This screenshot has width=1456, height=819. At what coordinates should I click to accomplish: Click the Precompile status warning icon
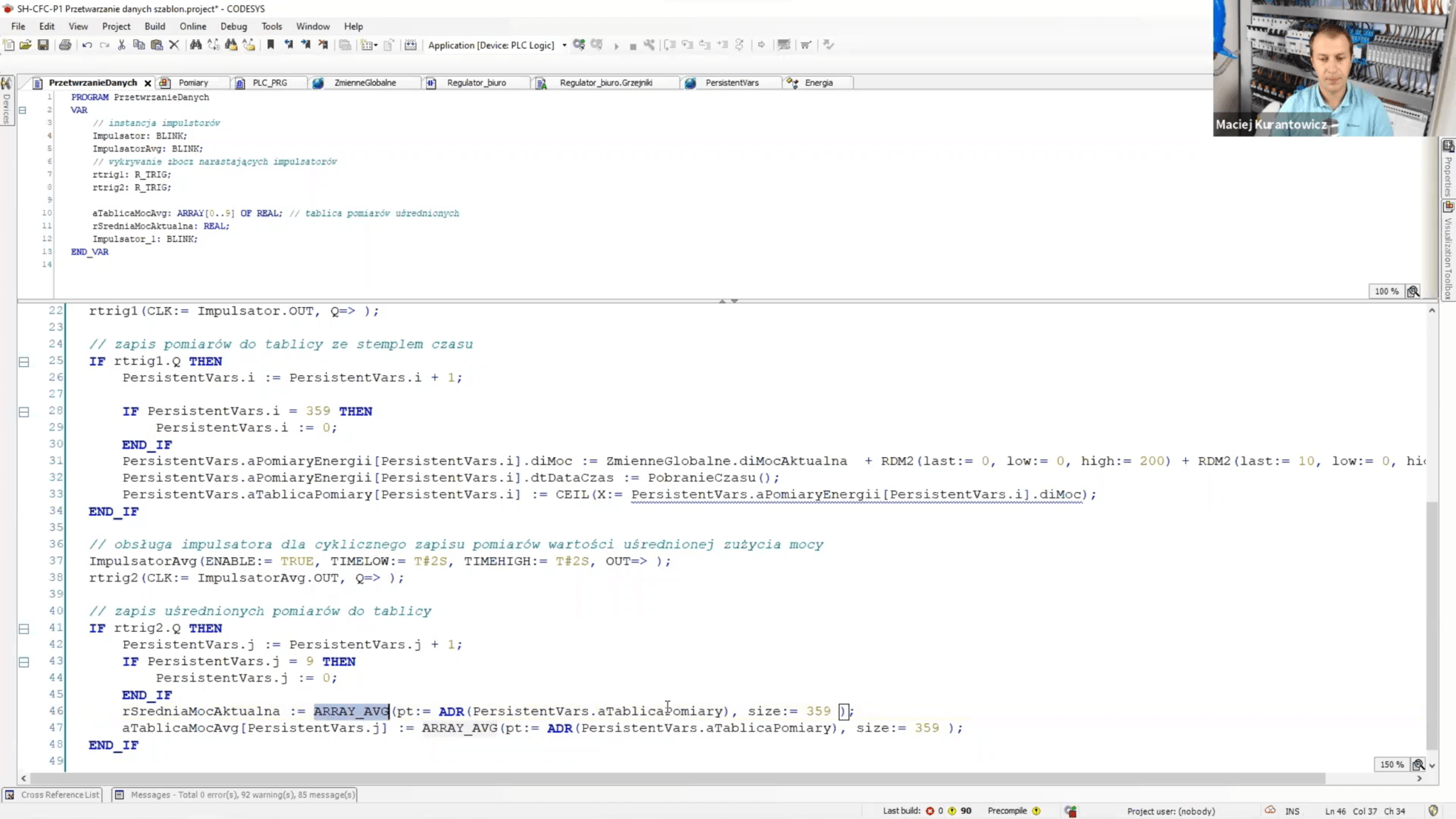click(x=1036, y=811)
